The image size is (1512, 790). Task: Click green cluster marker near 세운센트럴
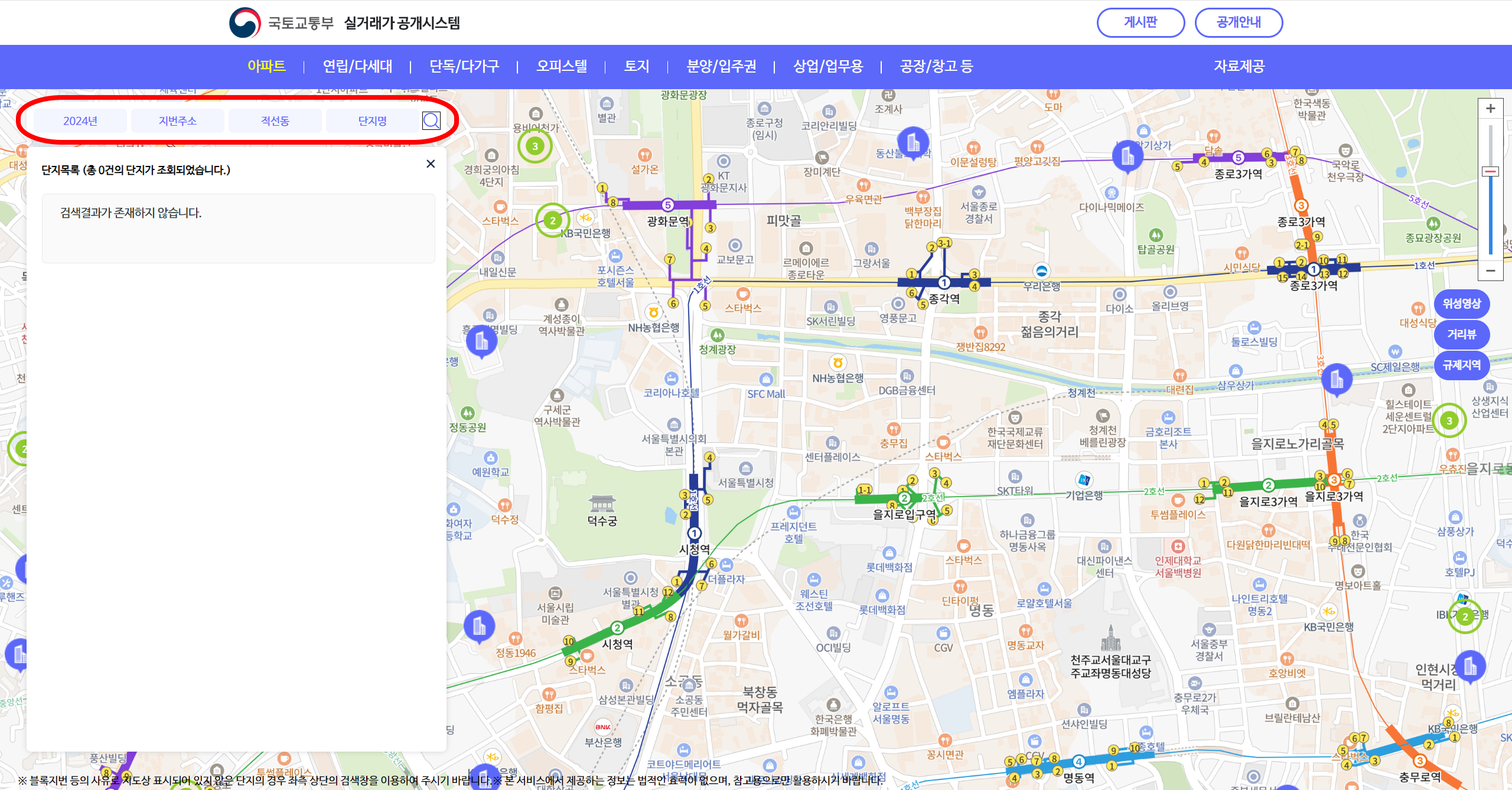pyautogui.click(x=1448, y=421)
